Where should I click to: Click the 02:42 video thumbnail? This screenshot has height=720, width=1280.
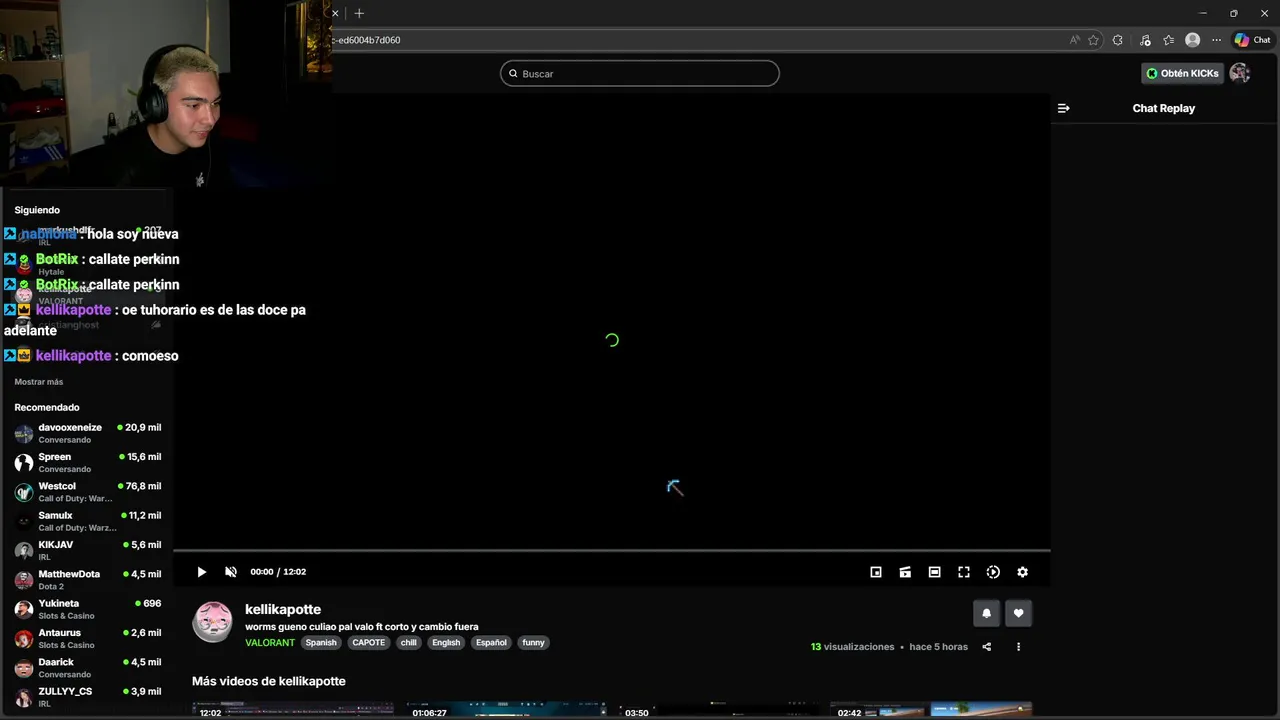(x=931, y=711)
